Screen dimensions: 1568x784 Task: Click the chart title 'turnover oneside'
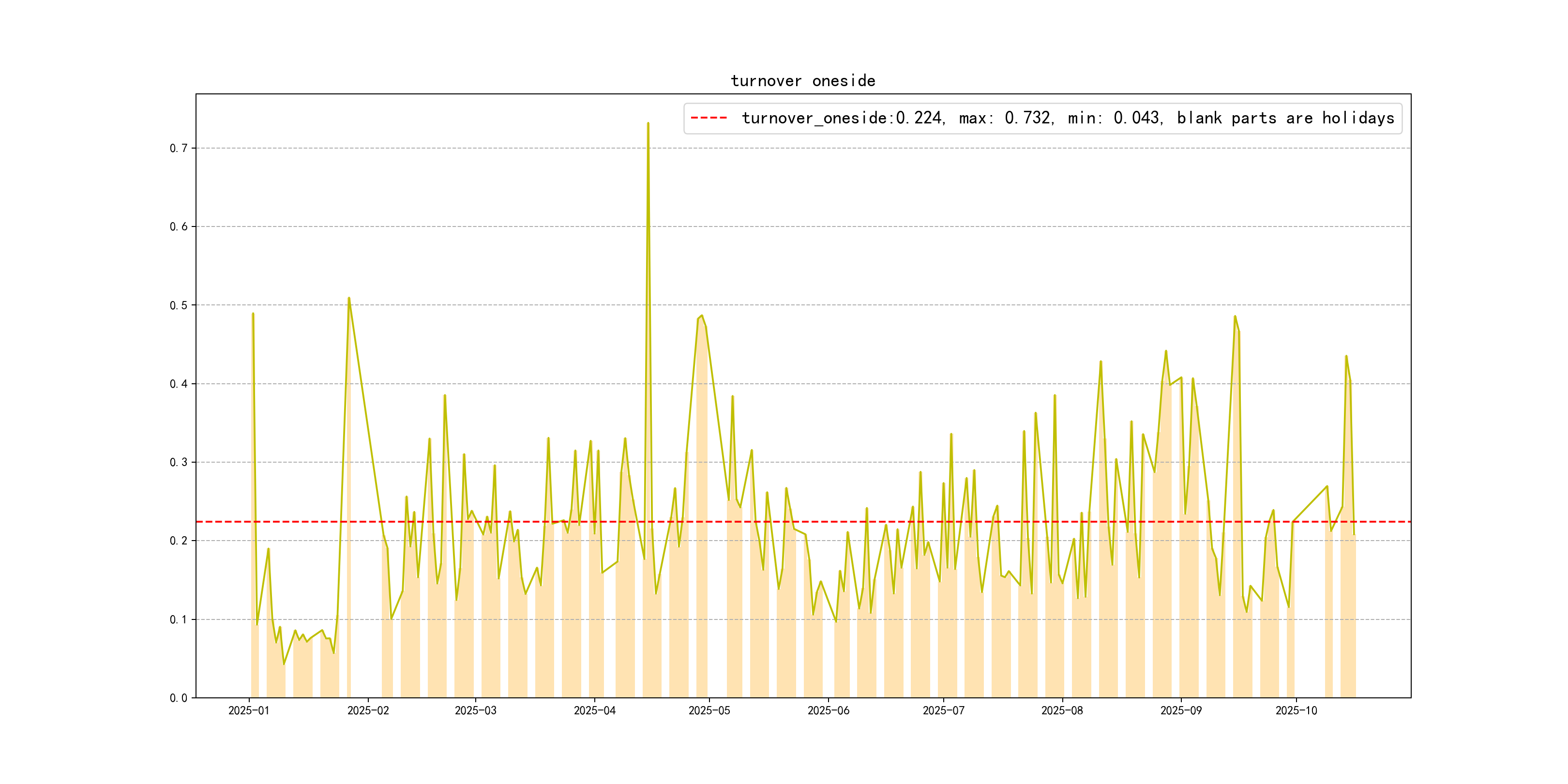pyautogui.click(x=803, y=81)
